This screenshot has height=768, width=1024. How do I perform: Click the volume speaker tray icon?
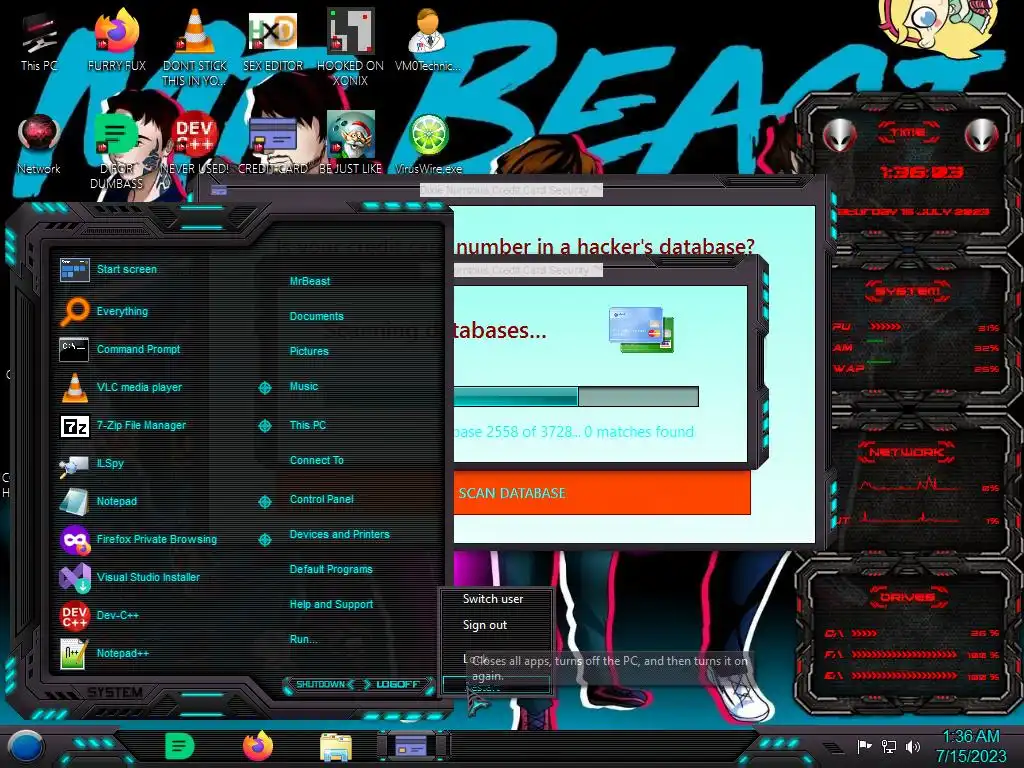914,746
